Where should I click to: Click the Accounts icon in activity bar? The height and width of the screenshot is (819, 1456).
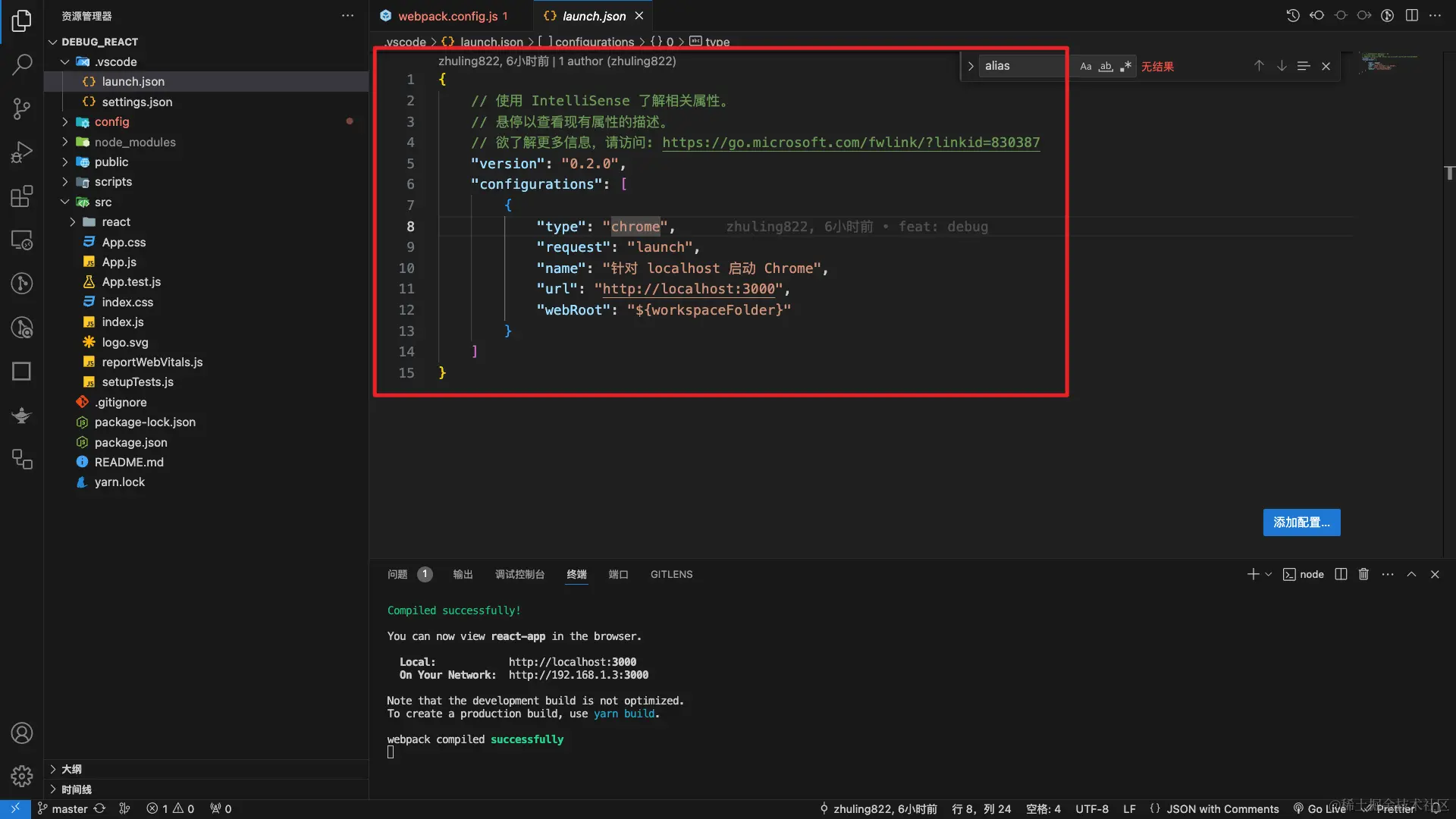(x=22, y=733)
